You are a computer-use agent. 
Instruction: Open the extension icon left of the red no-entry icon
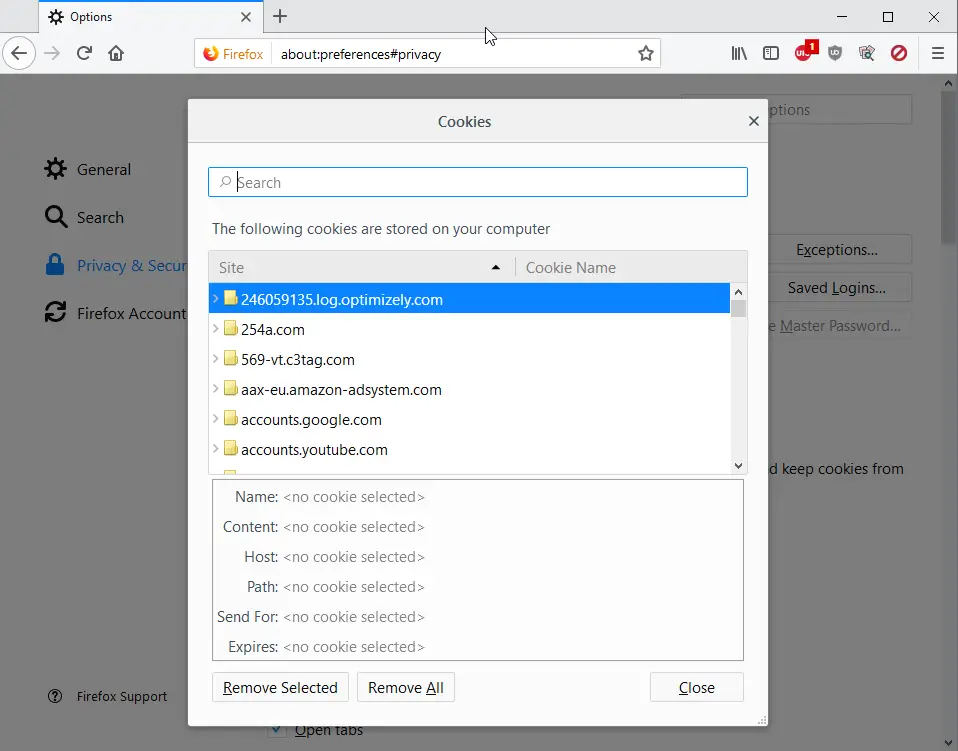(867, 53)
